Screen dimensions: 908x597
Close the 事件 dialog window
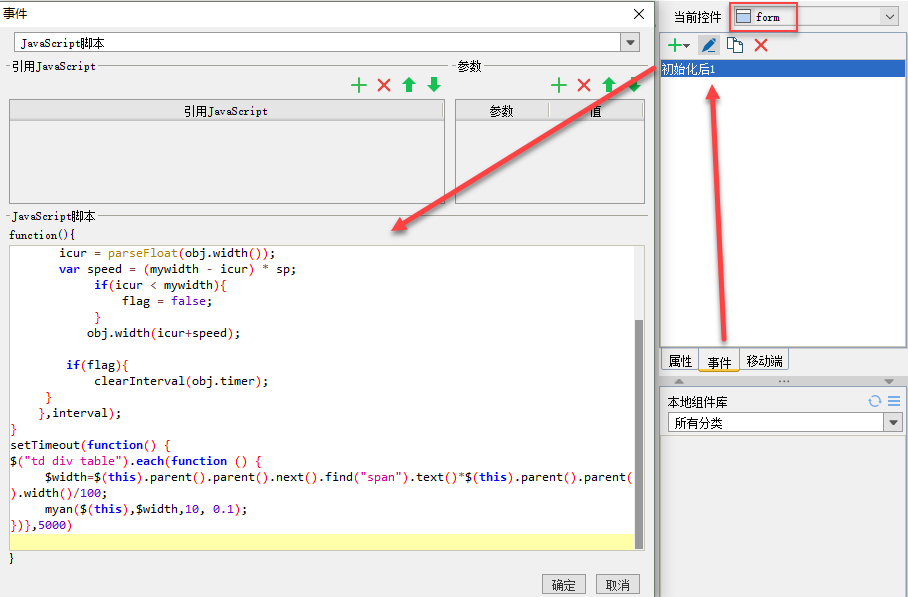[x=639, y=14]
